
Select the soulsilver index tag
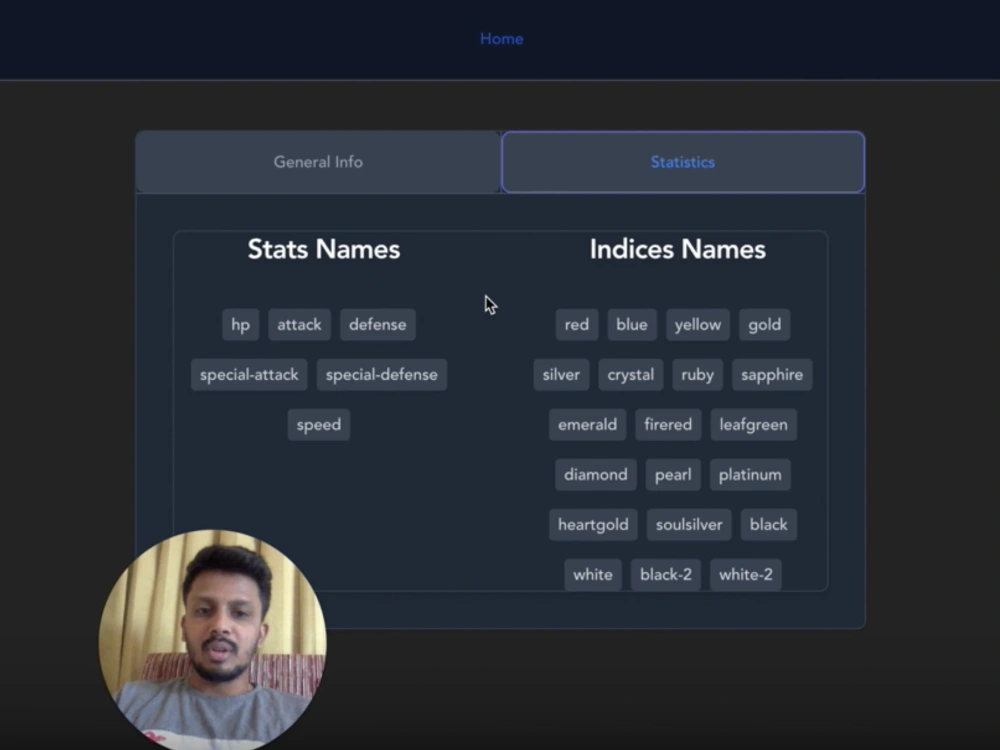[x=689, y=525]
